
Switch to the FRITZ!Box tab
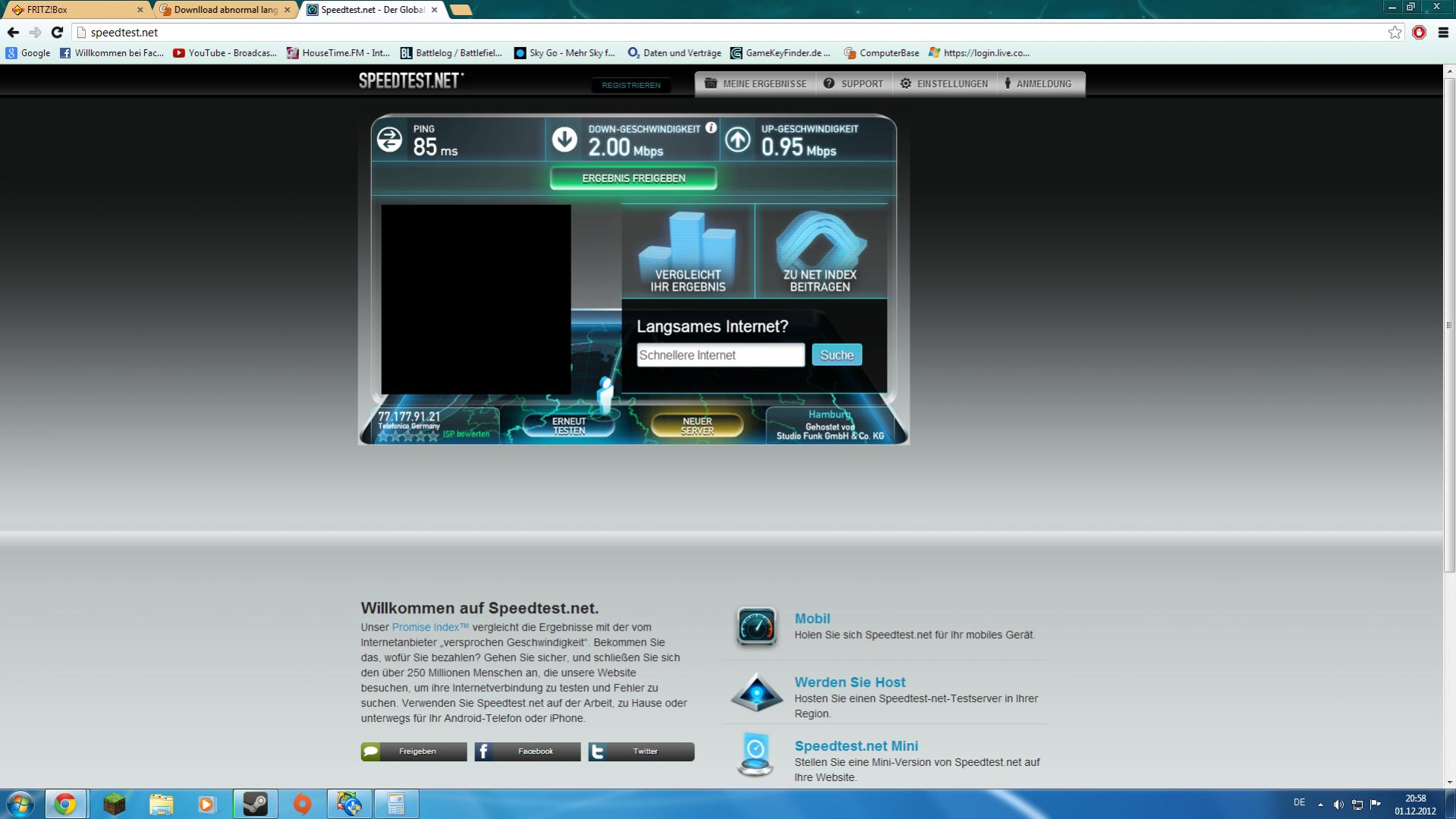tap(76, 10)
